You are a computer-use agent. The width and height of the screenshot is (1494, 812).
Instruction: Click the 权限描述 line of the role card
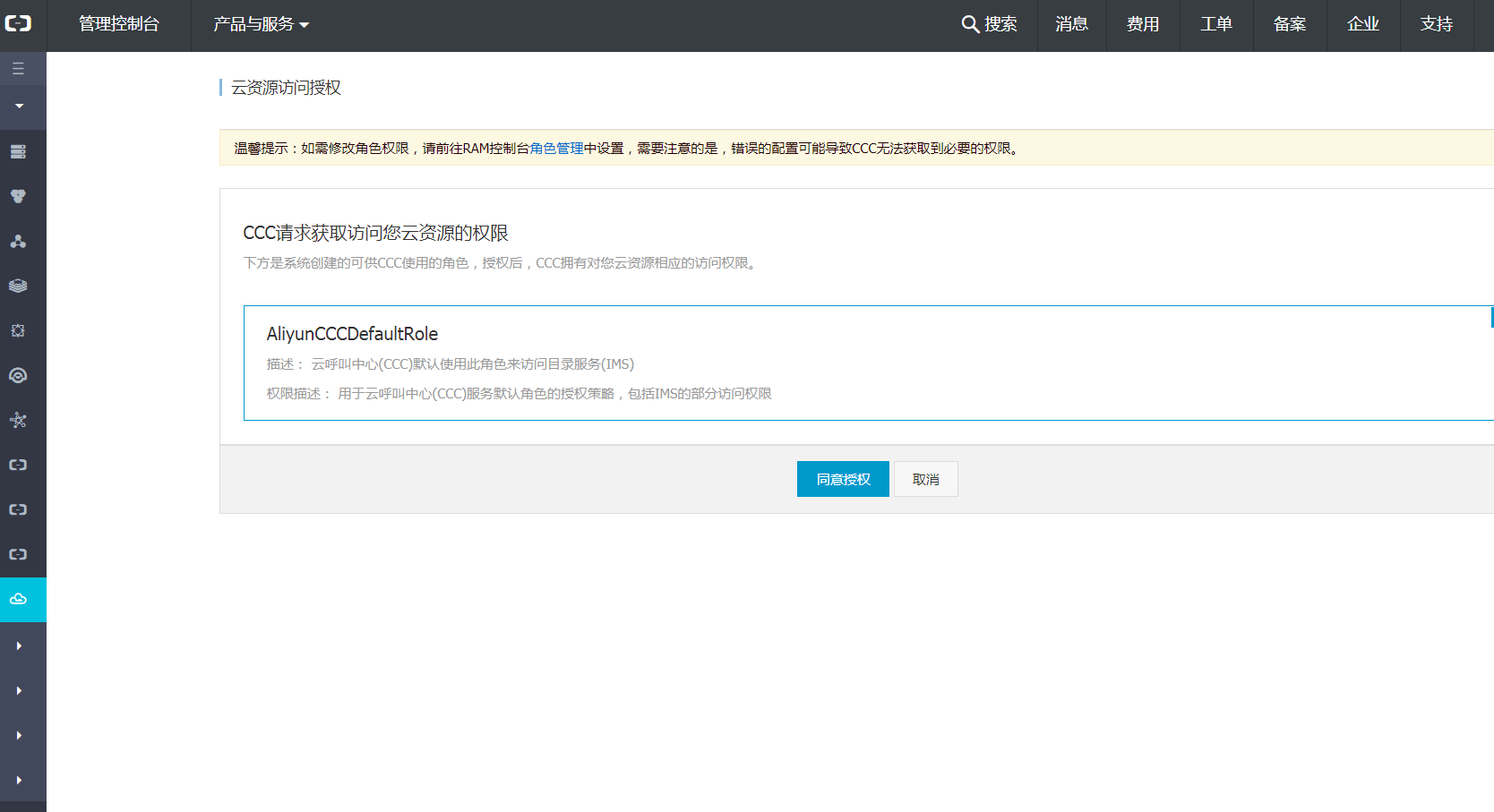(x=519, y=394)
